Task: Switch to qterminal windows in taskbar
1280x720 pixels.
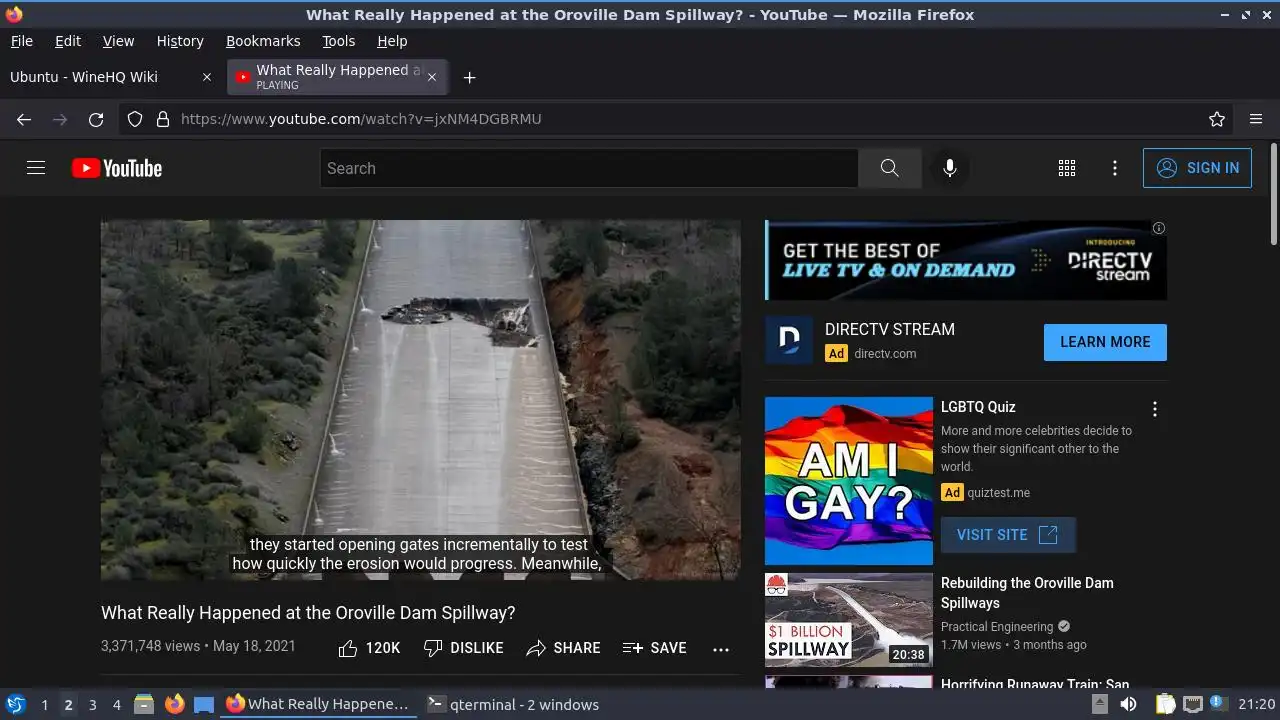Action: pyautogui.click(x=513, y=705)
